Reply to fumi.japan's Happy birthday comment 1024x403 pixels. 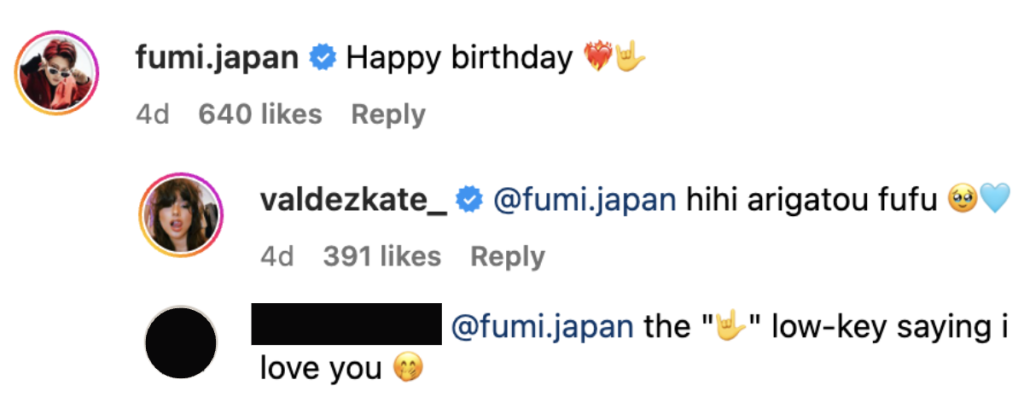[x=388, y=114]
